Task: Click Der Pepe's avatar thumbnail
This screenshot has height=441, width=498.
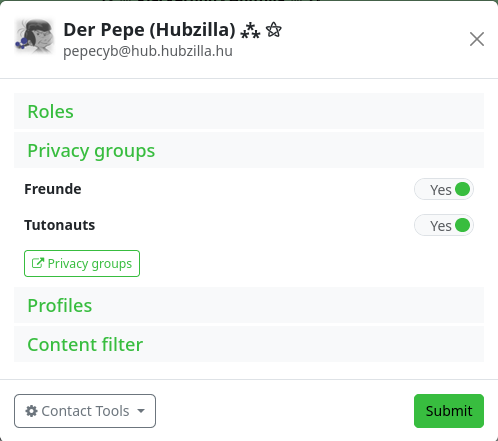Action: (x=34, y=36)
